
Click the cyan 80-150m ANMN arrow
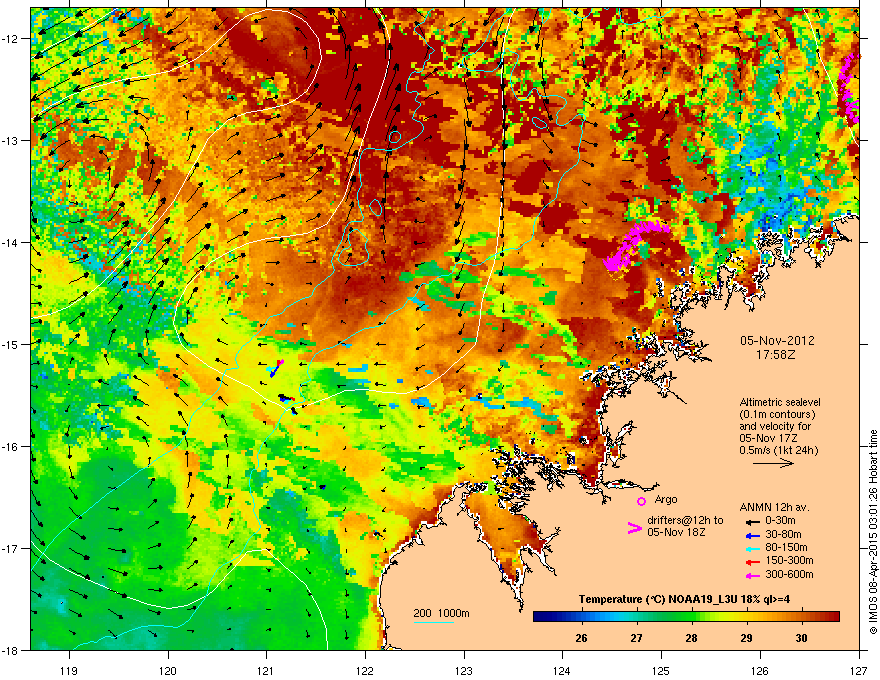click(751, 548)
